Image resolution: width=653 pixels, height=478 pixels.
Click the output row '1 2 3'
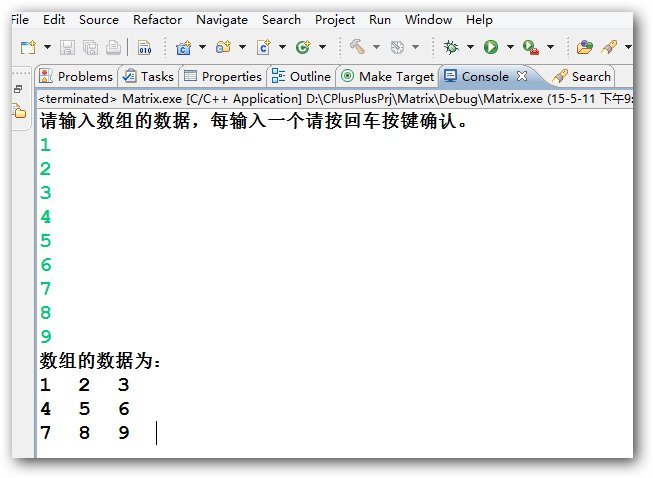[85, 385]
